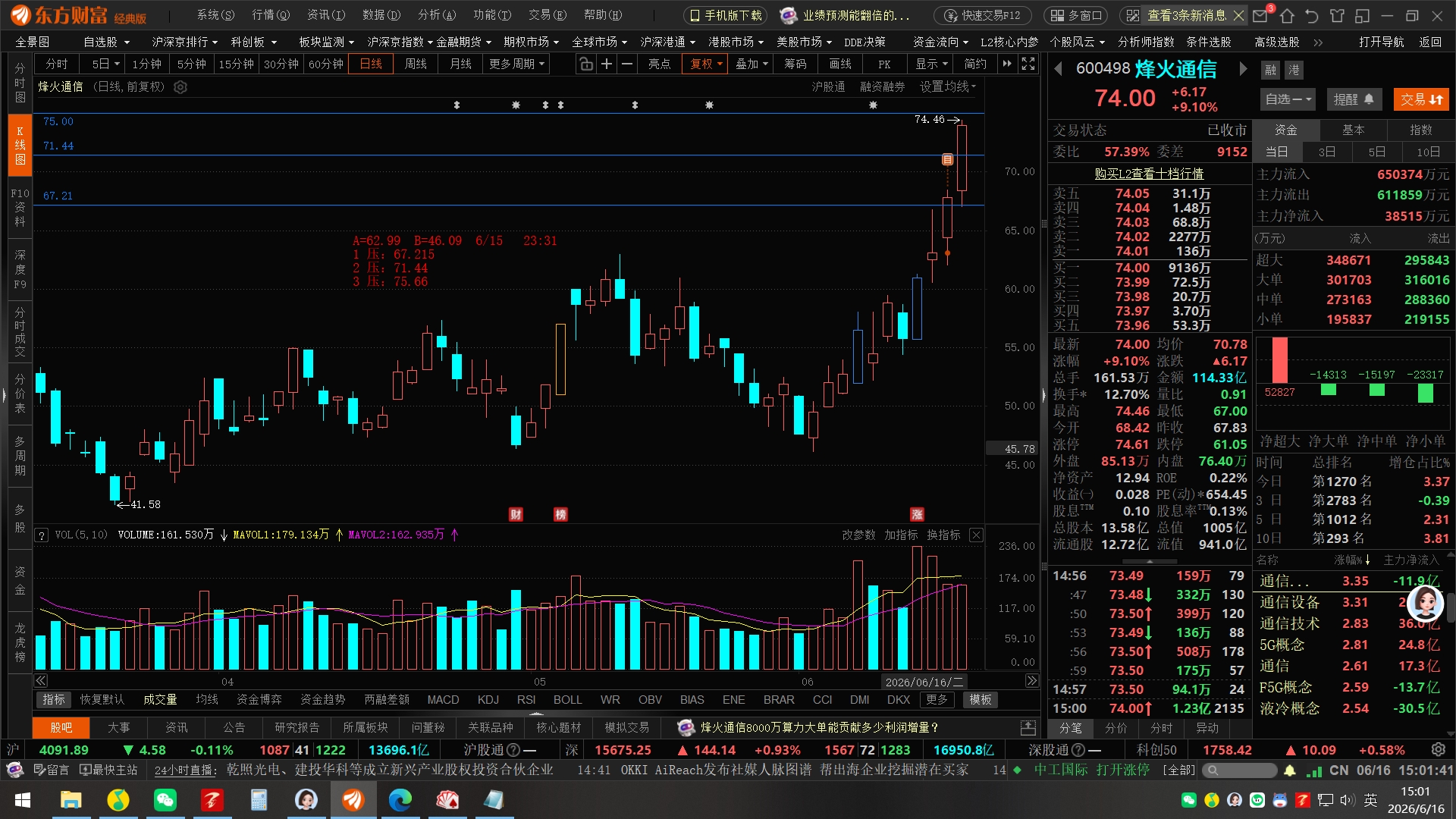Click the orange 交易 trade button
Image resolution: width=1456 pixels, height=819 pixels.
pyautogui.click(x=1420, y=99)
